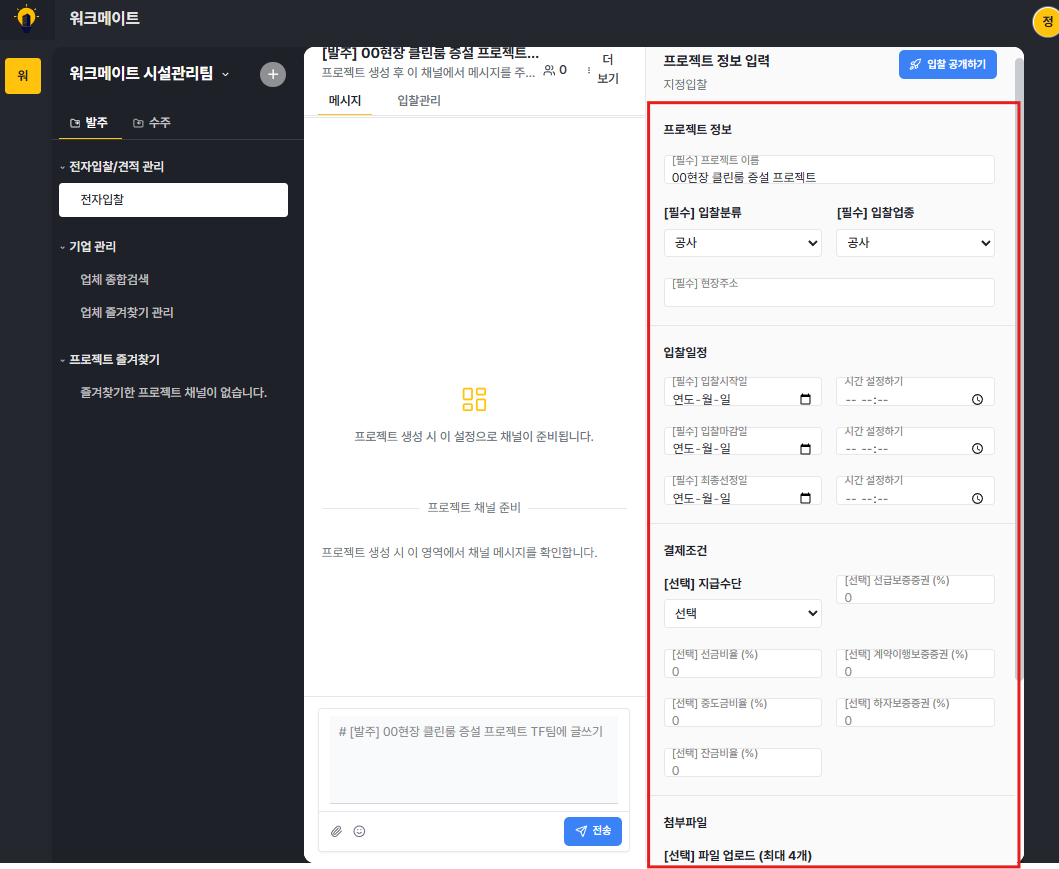Open calendar picker for 최종선정일

point(805,498)
